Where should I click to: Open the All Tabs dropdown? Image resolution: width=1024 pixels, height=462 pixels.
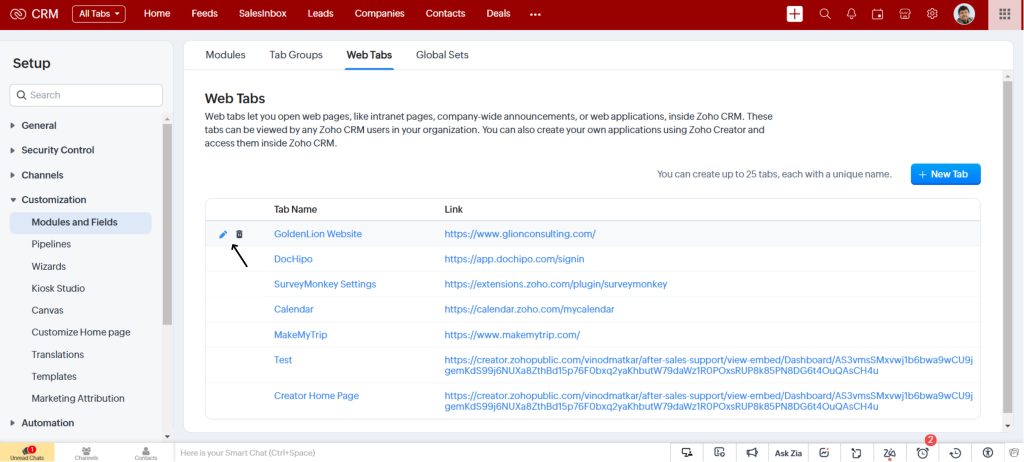click(99, 14)
